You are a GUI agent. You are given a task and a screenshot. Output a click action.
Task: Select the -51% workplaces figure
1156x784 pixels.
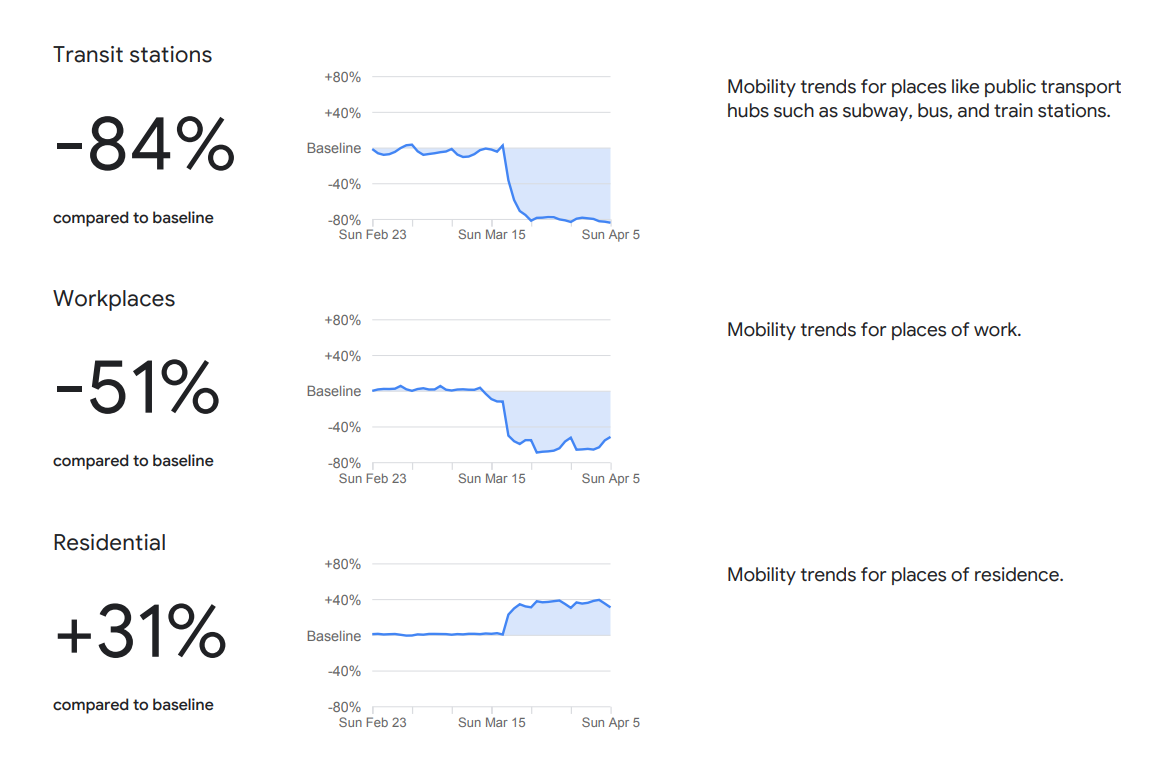[136, 389]
